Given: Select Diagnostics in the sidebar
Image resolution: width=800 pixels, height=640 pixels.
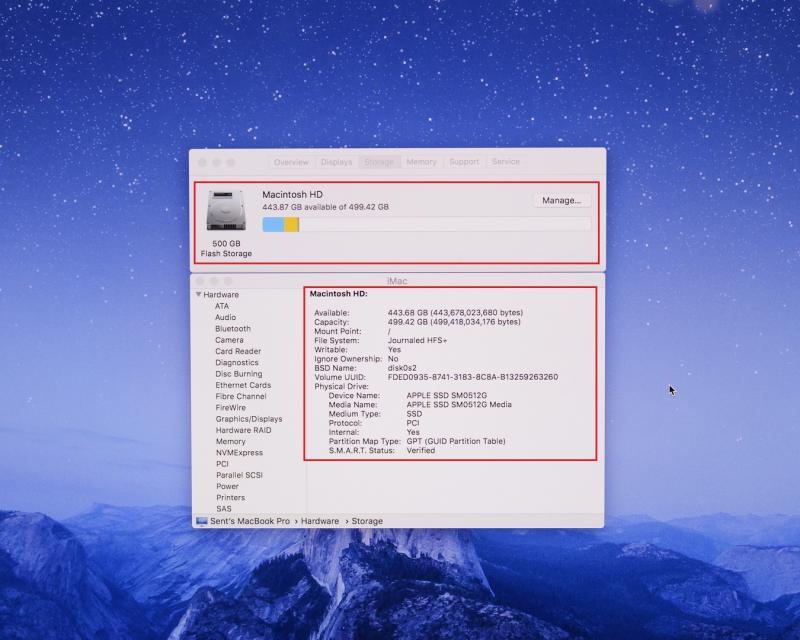Looking at the screenshot, I should [x=237, y=362].
